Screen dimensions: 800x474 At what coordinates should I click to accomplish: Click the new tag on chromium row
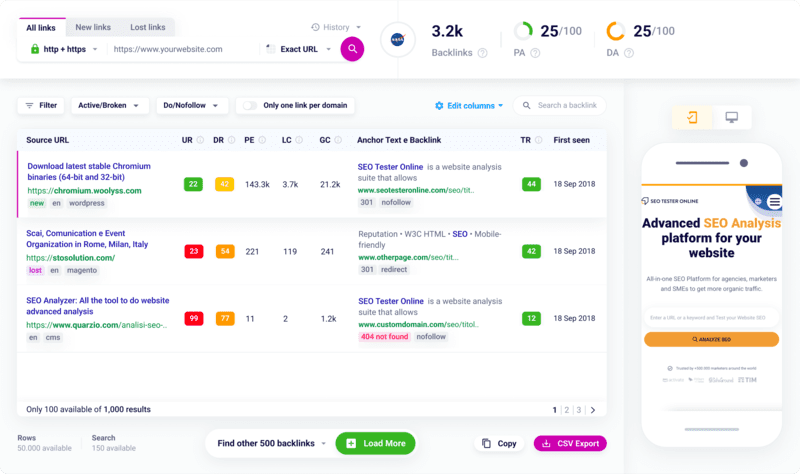click(x=37, y=203)
